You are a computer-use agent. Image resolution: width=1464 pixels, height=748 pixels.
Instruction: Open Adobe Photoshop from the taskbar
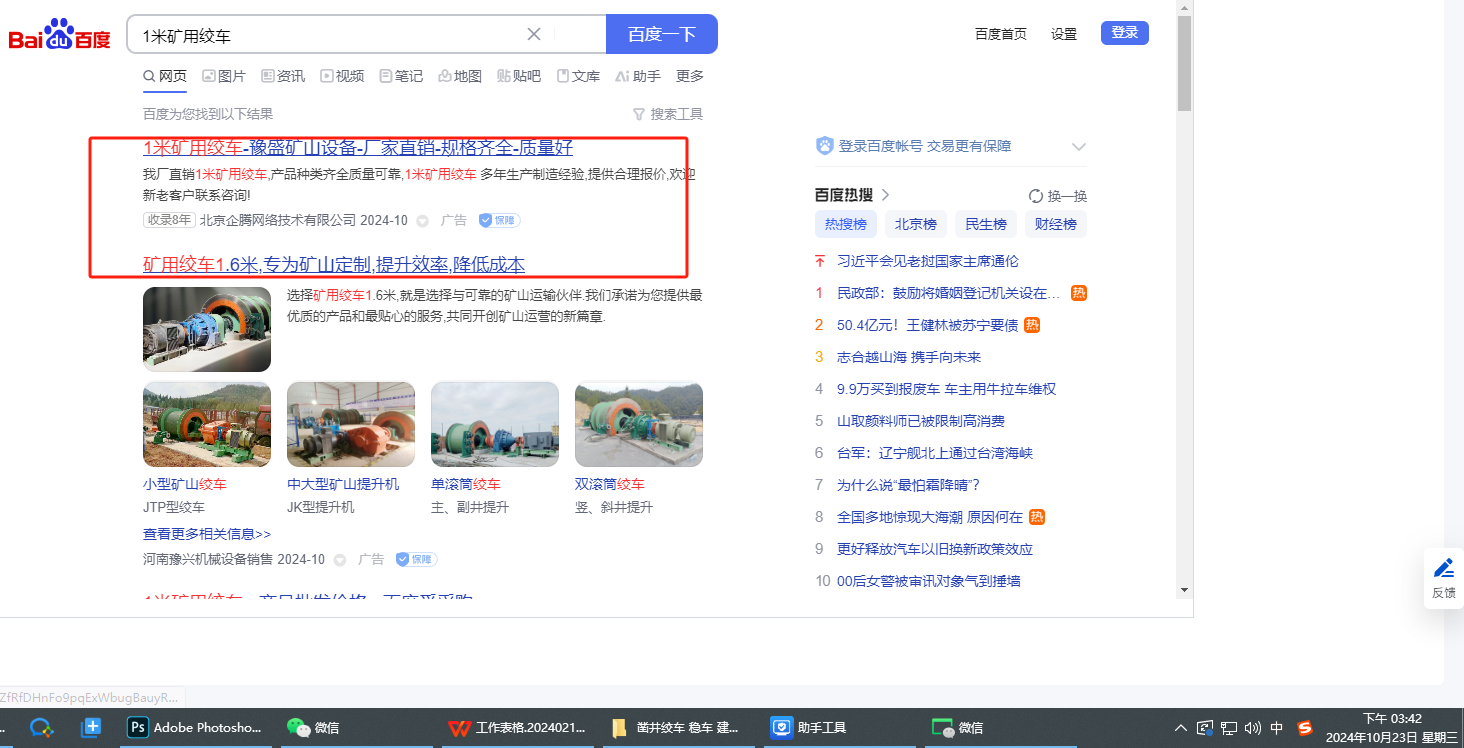point(197,727)
